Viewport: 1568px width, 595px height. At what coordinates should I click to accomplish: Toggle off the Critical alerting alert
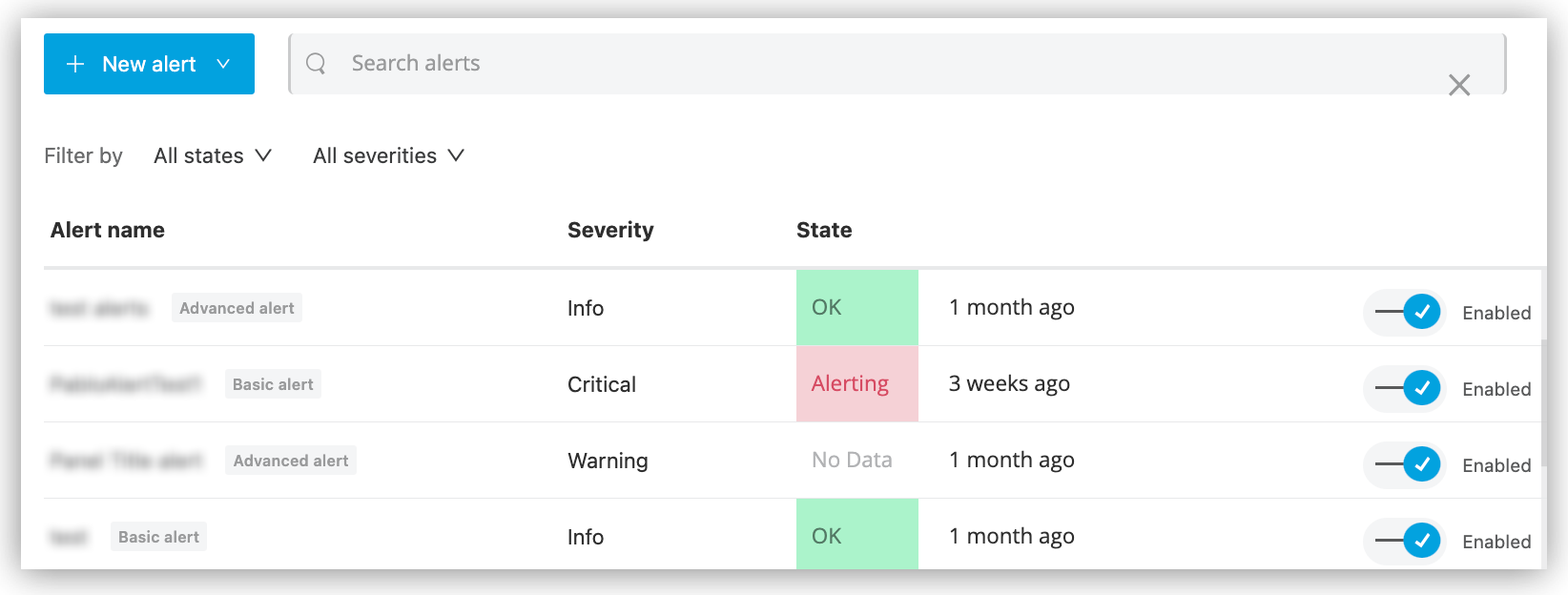(1403, 388)
